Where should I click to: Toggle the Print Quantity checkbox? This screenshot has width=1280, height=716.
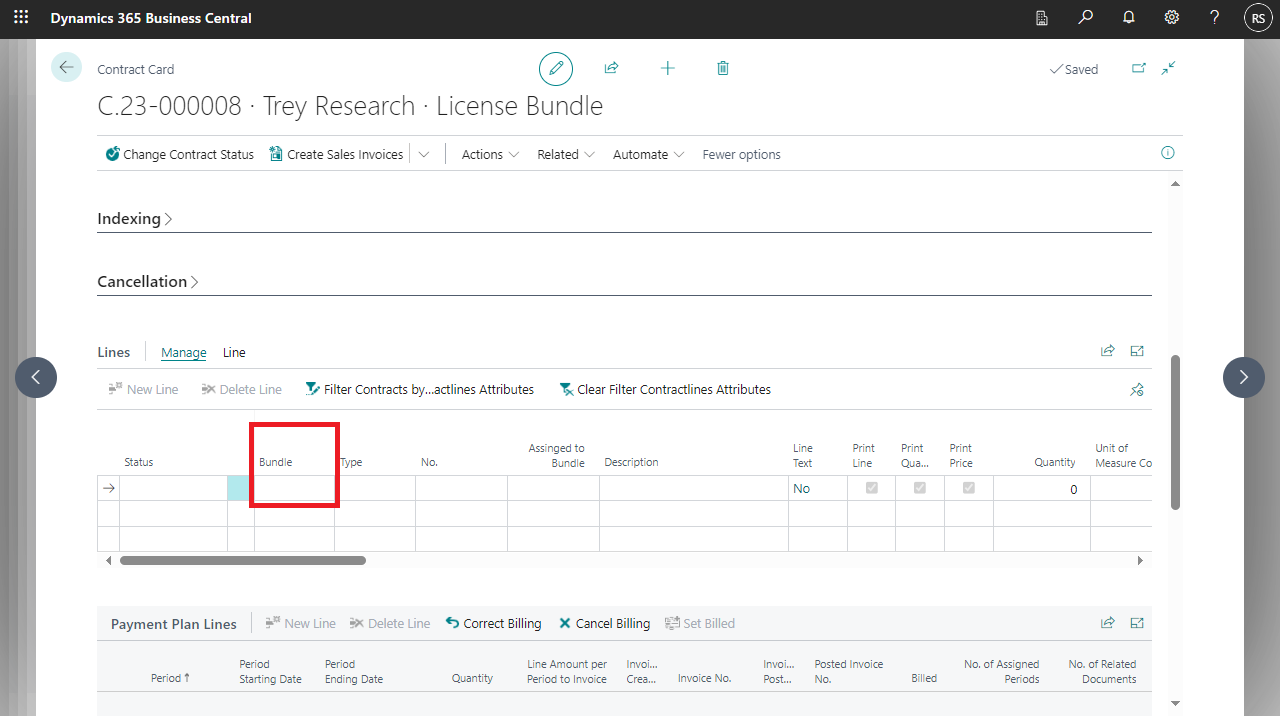[920, 488]
